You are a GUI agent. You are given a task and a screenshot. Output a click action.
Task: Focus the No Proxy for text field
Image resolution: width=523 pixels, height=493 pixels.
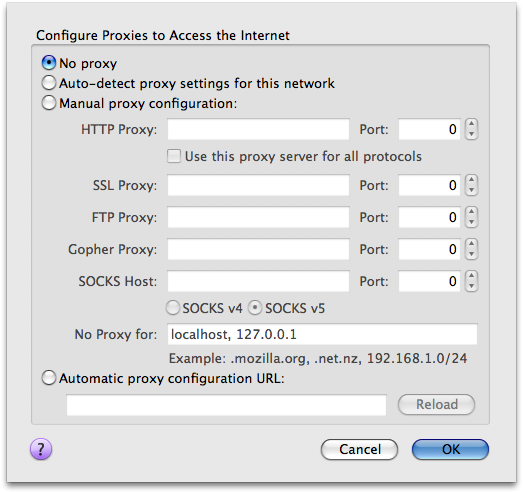(x=322, y=334)
